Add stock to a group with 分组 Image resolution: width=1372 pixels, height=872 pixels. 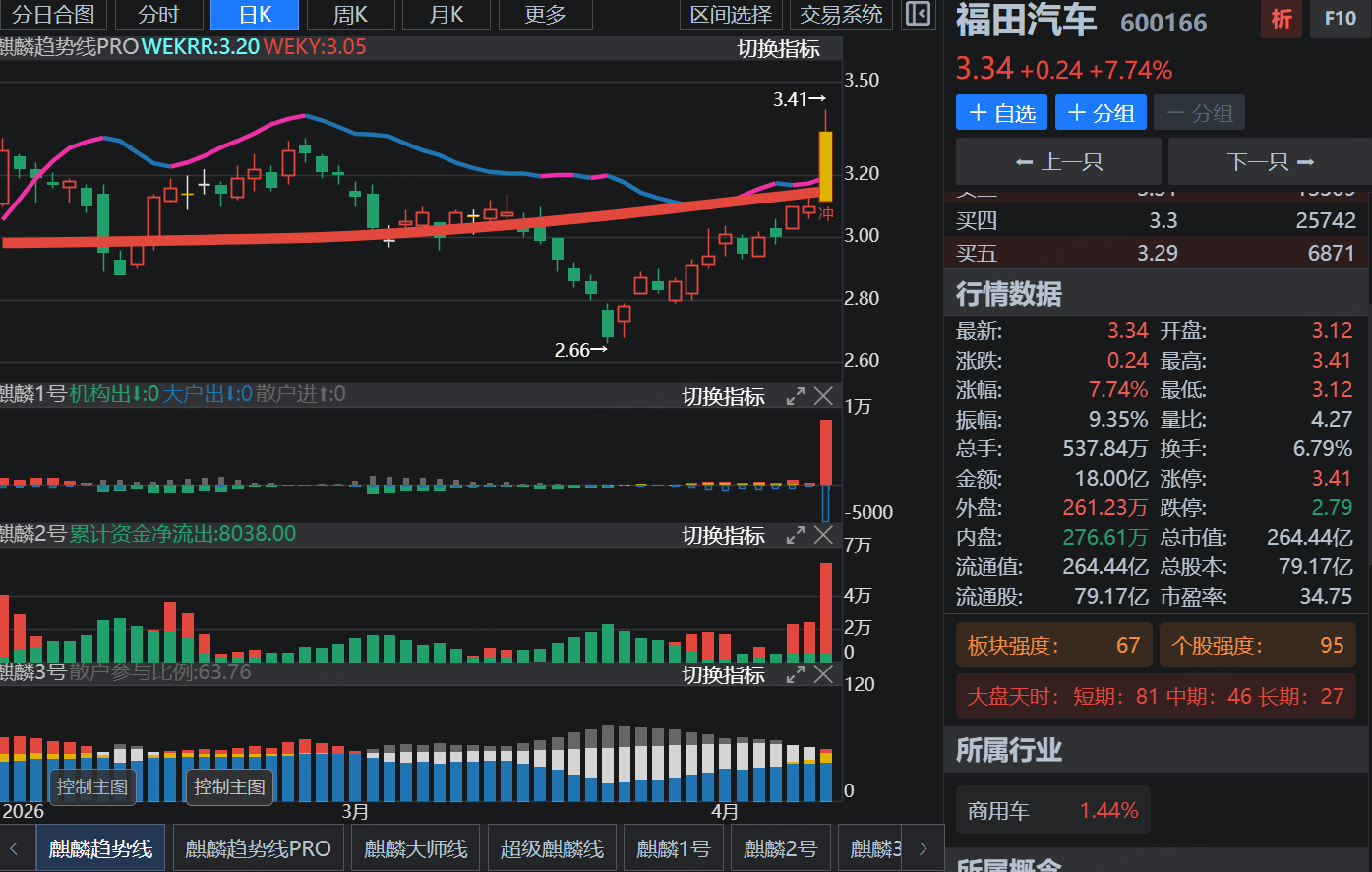(1101, 113)
